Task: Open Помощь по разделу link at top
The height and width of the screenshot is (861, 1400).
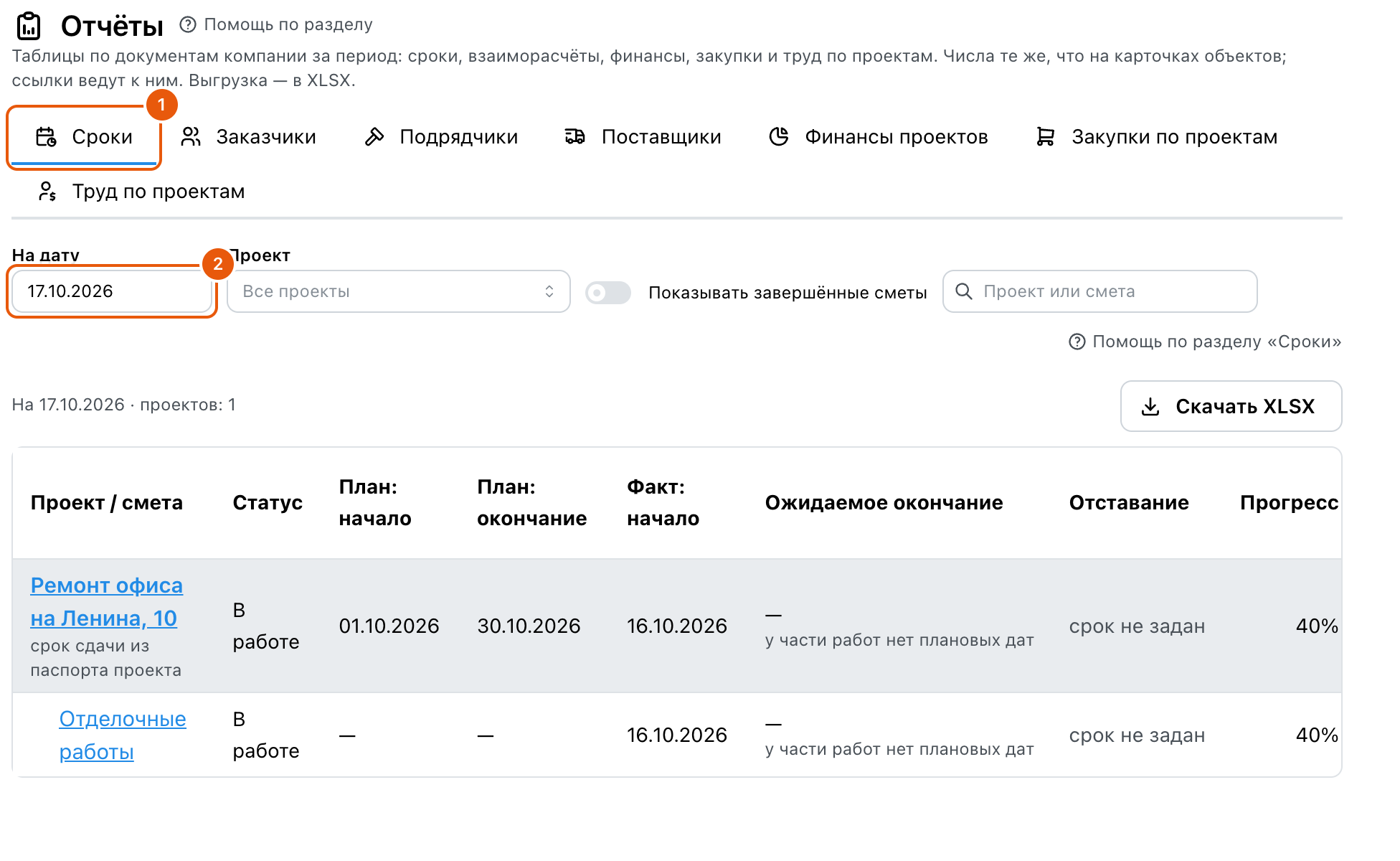Action: point(276,24)
